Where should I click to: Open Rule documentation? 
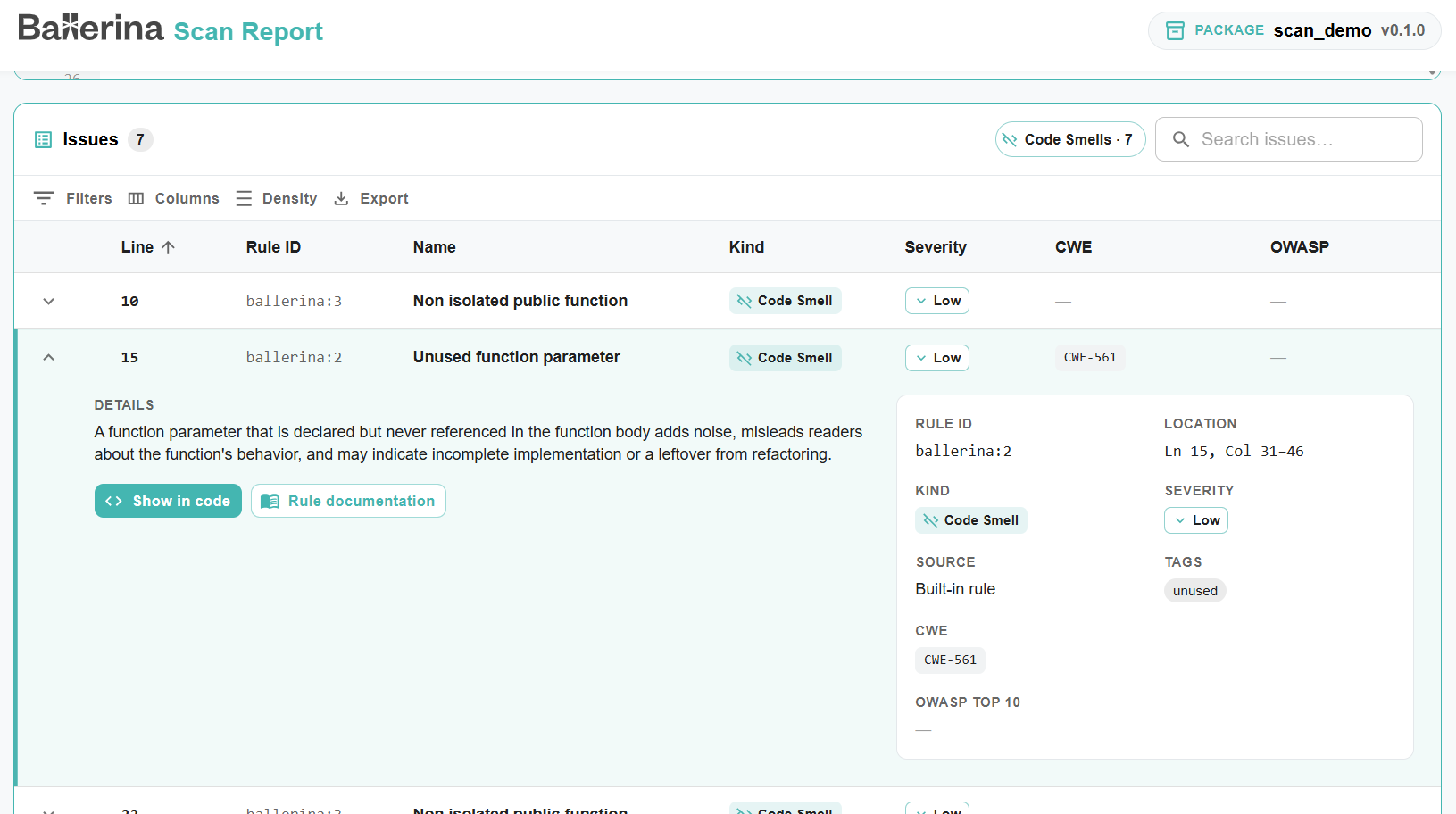(348, 501)
